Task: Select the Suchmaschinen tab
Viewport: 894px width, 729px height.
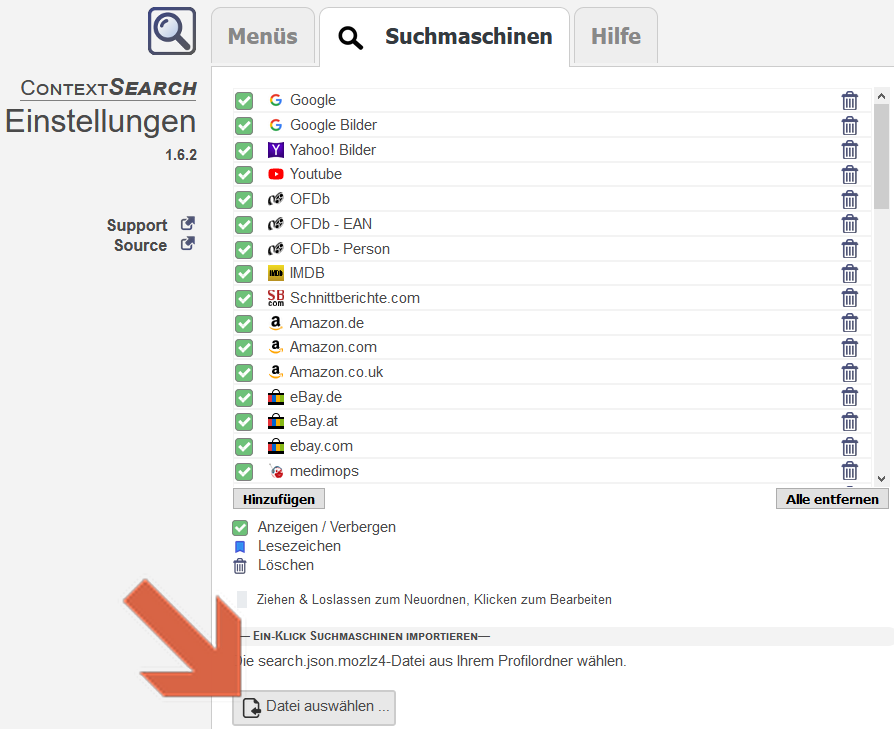Action: (x=445, y=36)
